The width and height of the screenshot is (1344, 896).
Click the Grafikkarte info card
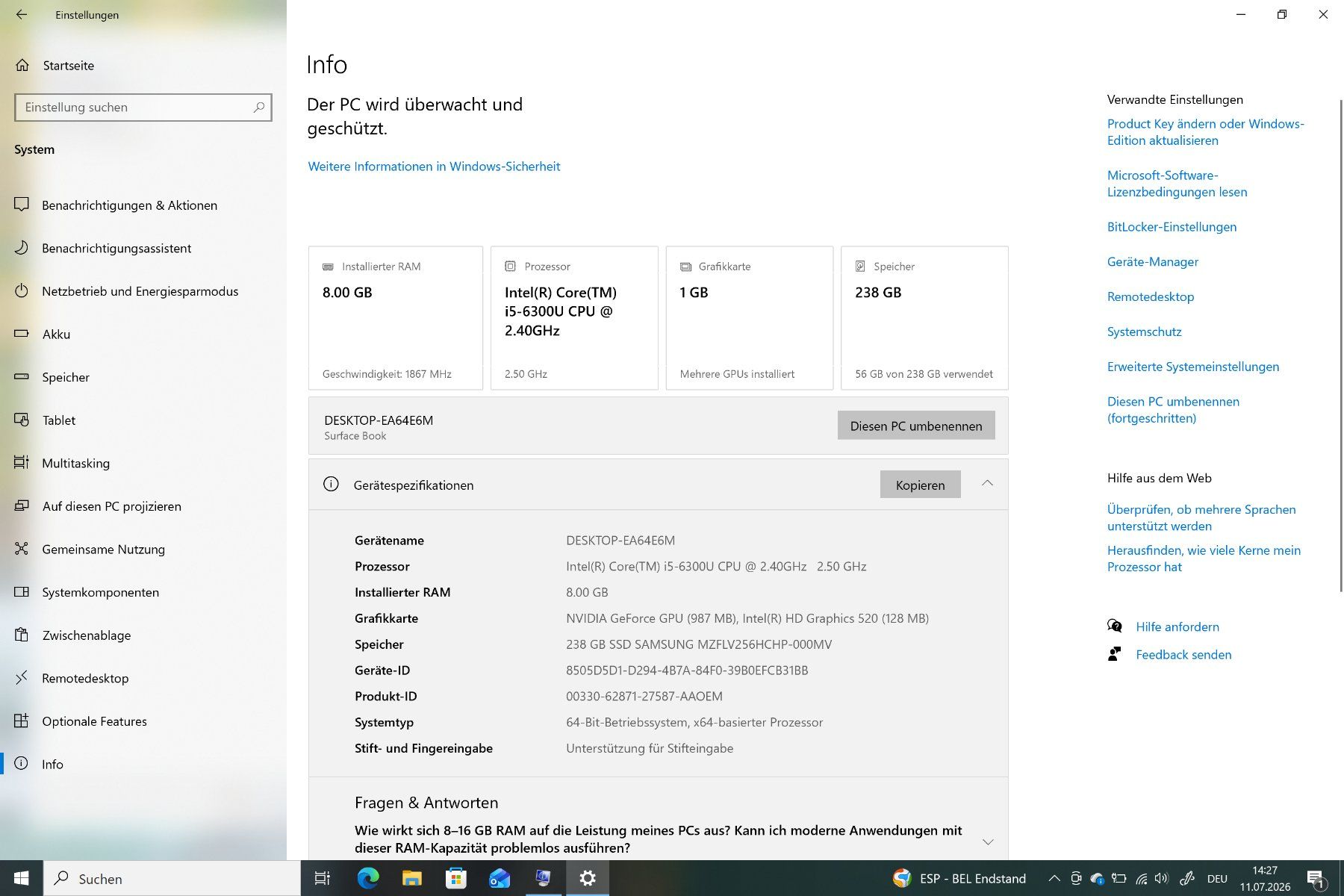pos(750,318)
